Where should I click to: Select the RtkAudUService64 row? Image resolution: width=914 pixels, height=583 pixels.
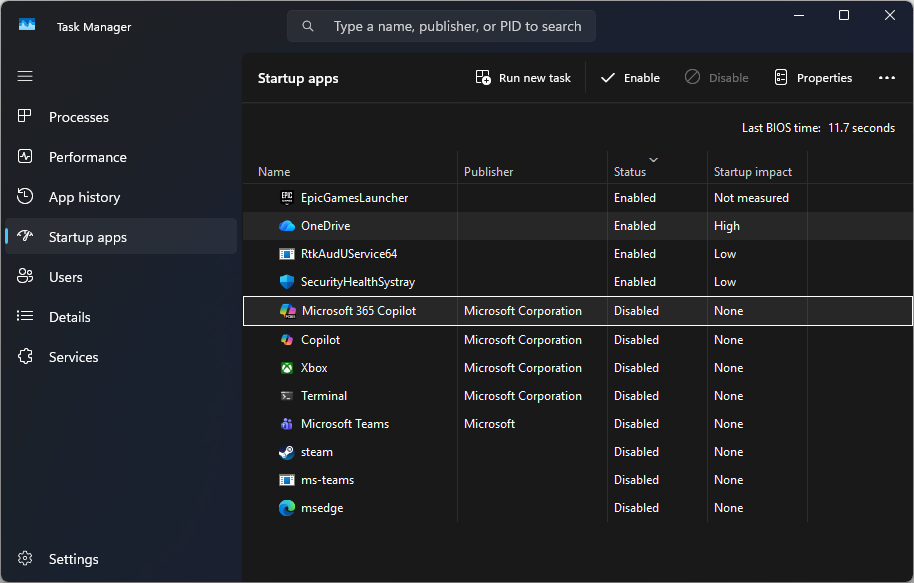[349, 254]
